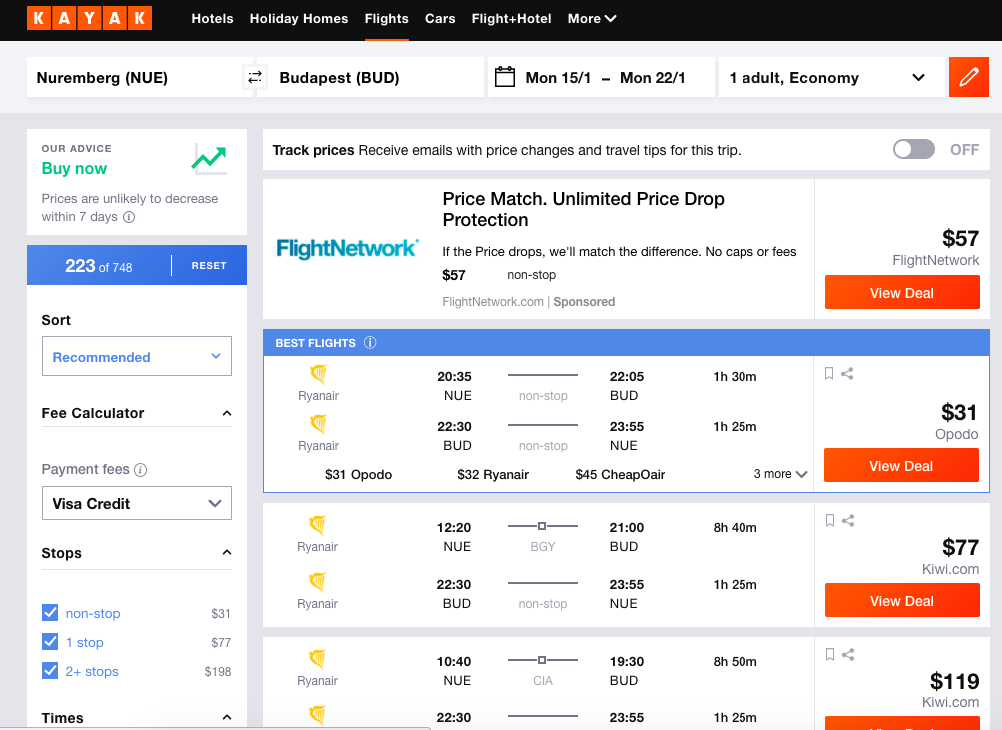Open the Recommended sort dropdown
Viewport: 1002px width, 730px height.
pyautogui.click(x=137, y=356)
